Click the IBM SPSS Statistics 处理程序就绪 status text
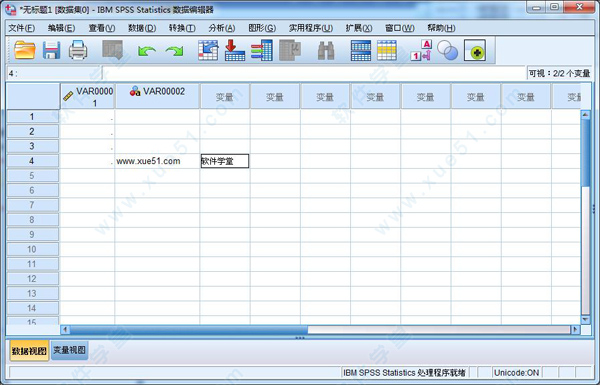600x385 pixels. coord(404,373)
